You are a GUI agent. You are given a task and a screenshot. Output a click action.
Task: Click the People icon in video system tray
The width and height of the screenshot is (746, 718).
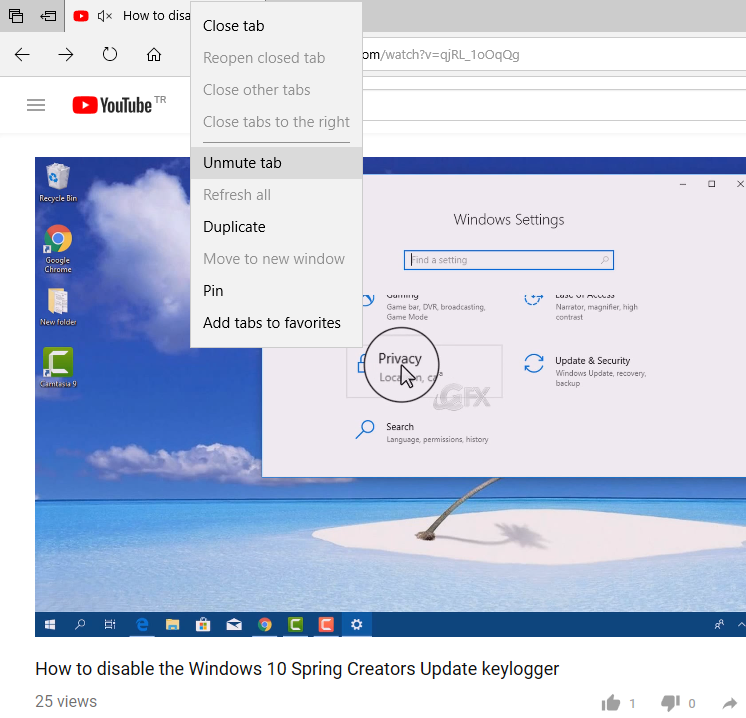(x=719, y=624)
